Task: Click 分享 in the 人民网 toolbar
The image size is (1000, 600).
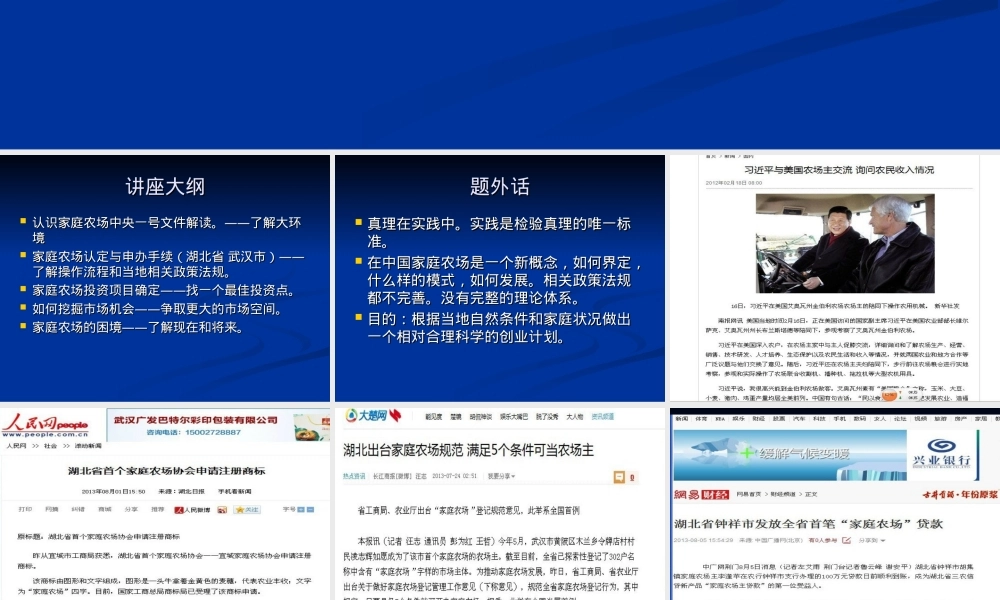Action: click(x=131, y=509)
